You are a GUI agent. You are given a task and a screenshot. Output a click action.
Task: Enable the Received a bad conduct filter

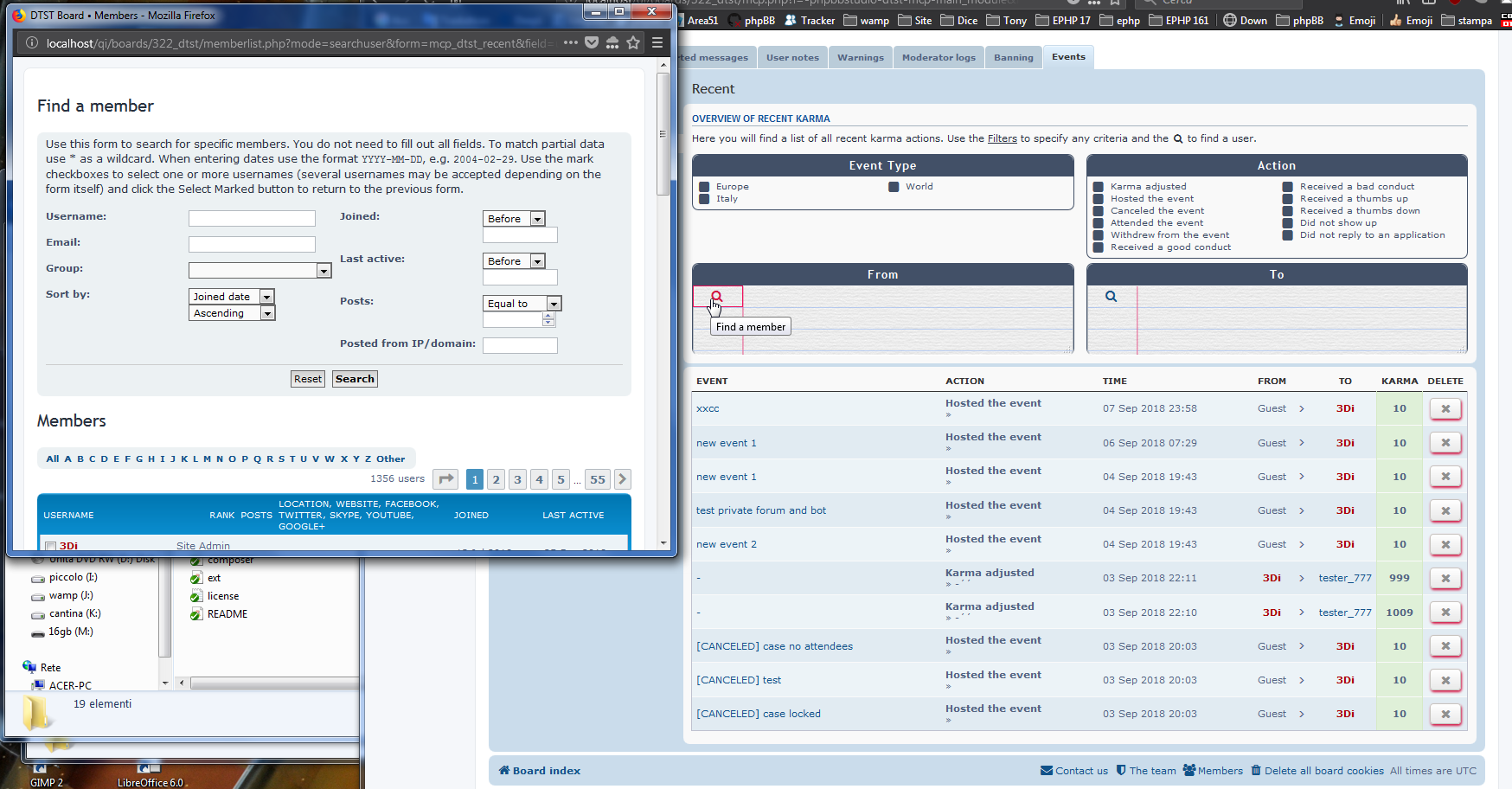point(1287,187)
